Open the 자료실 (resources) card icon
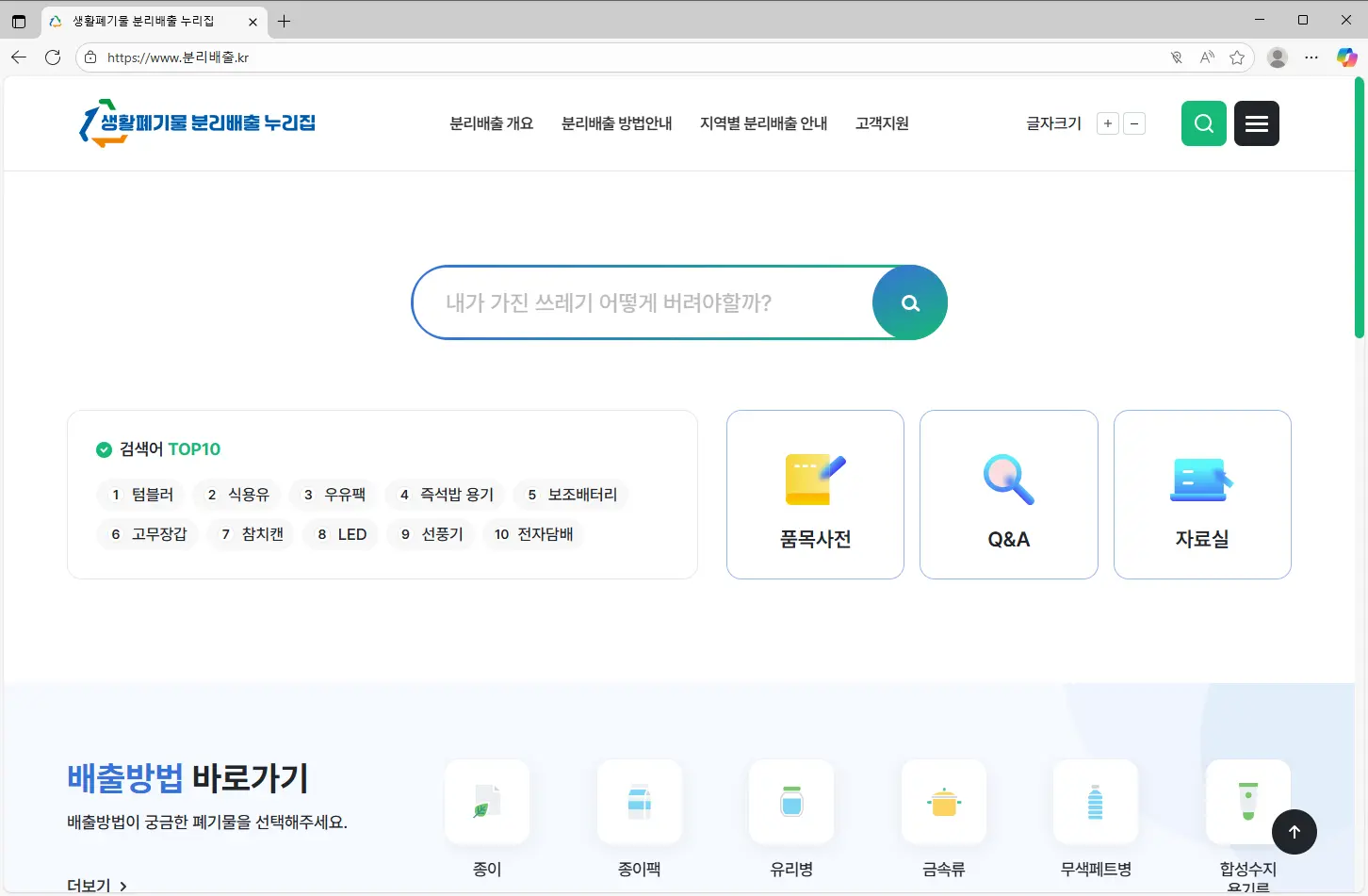This screenshot has height=896, width=1368. point(1201,479)
